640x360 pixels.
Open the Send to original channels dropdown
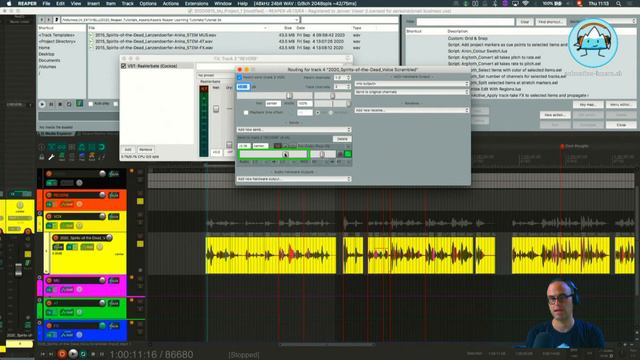[x=412, y=92]
